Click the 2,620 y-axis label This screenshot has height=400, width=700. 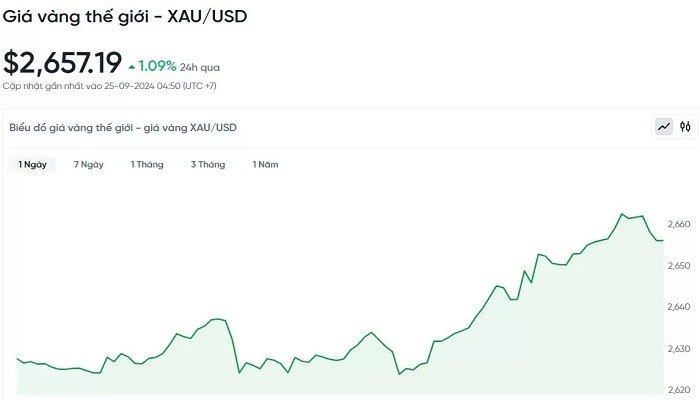point(677,389)
